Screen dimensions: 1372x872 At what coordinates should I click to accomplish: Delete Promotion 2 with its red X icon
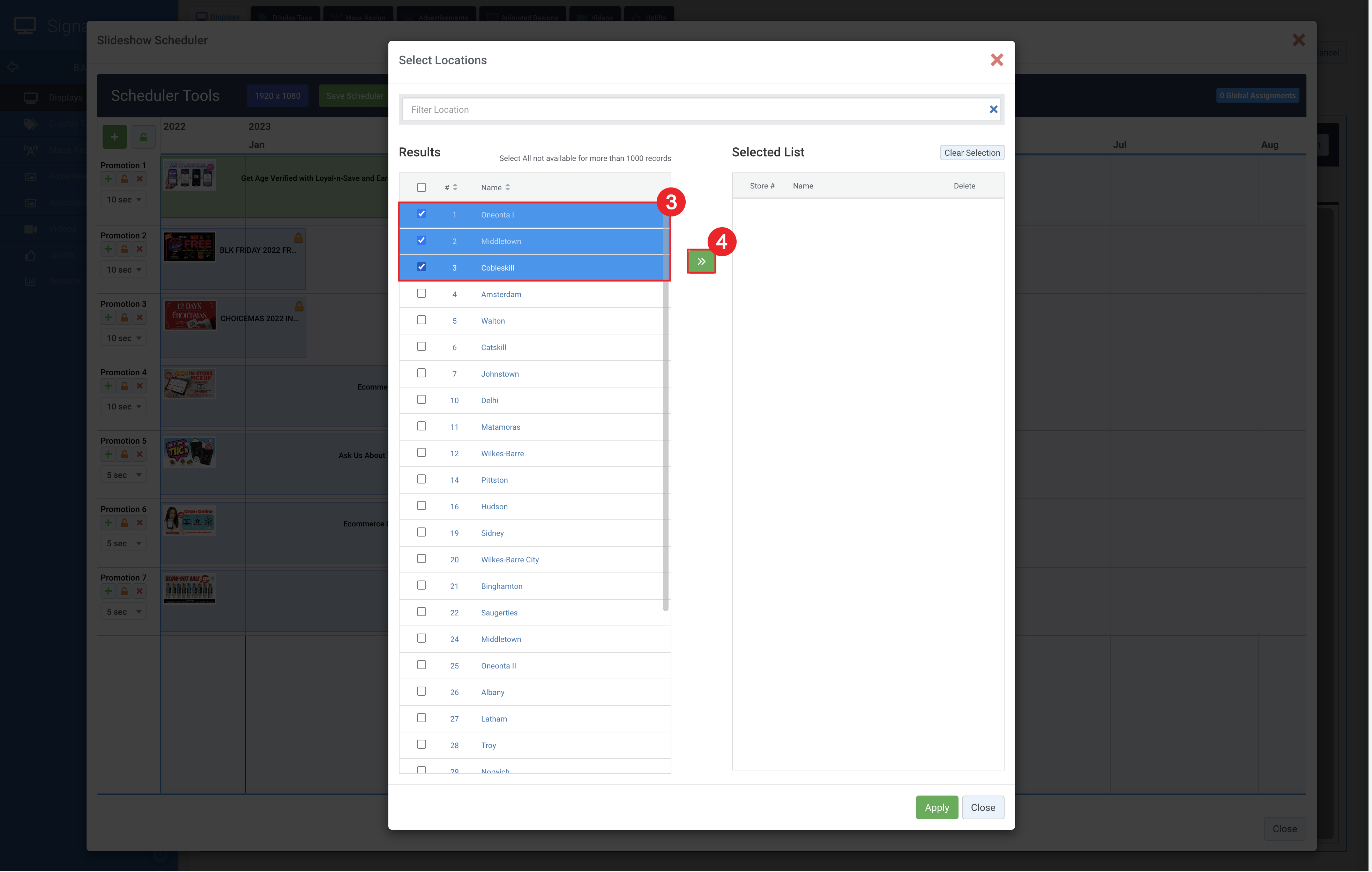pyautogui.click(x=140, y=249)
